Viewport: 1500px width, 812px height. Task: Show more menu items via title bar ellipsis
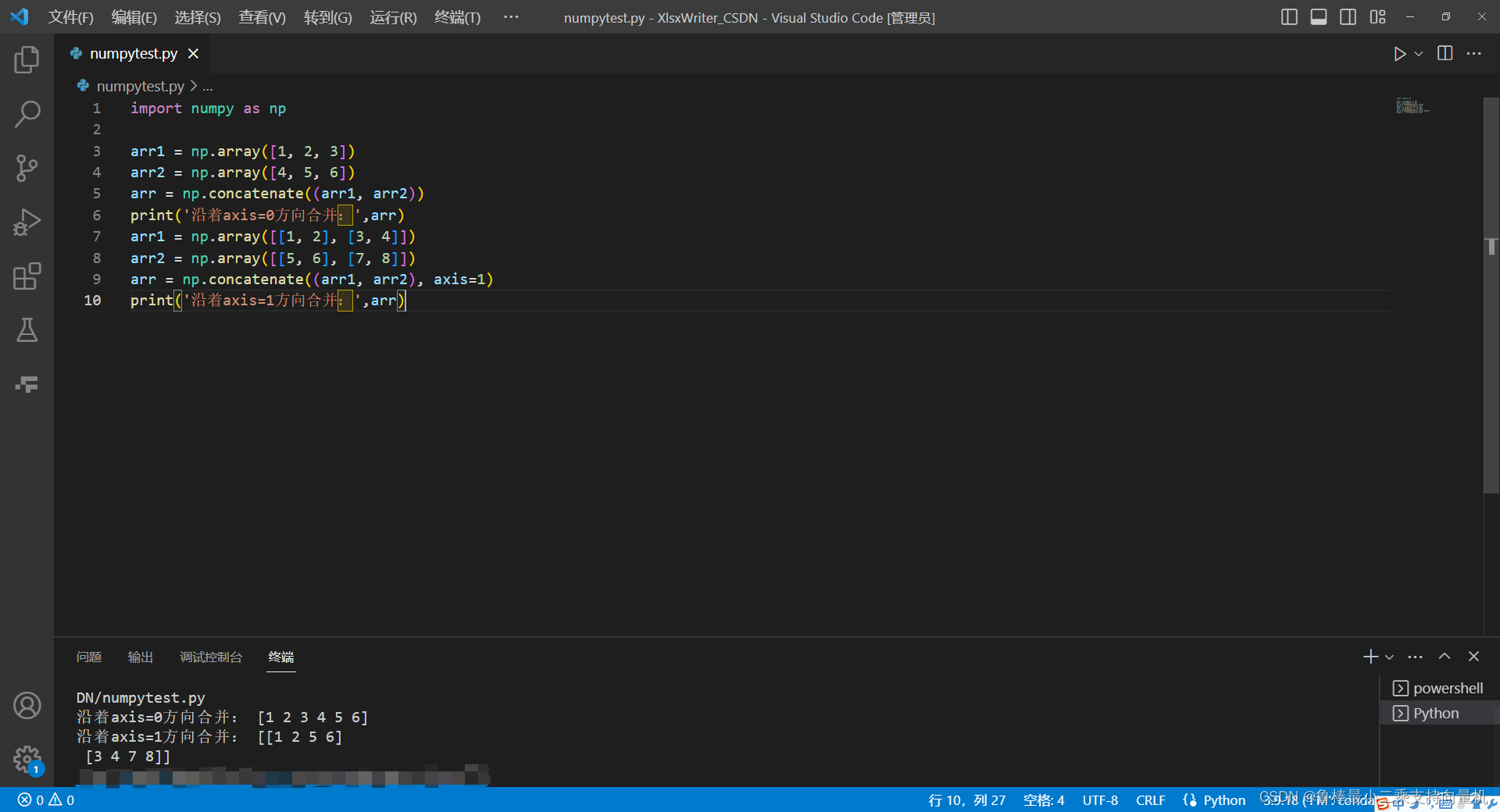[x=511, y=17]
